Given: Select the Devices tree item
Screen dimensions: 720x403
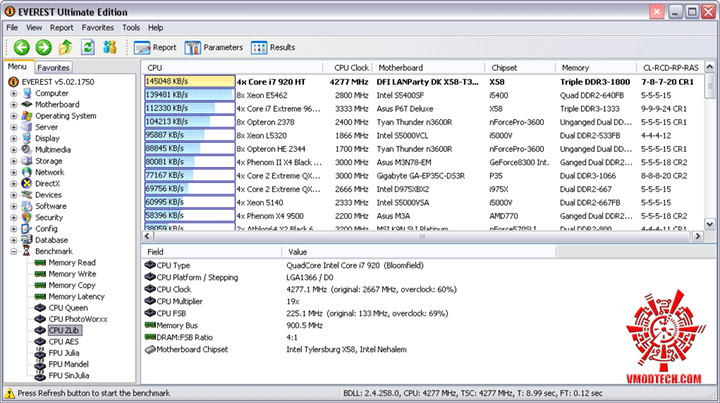Looking at the screenshot, I should [48, 195].
